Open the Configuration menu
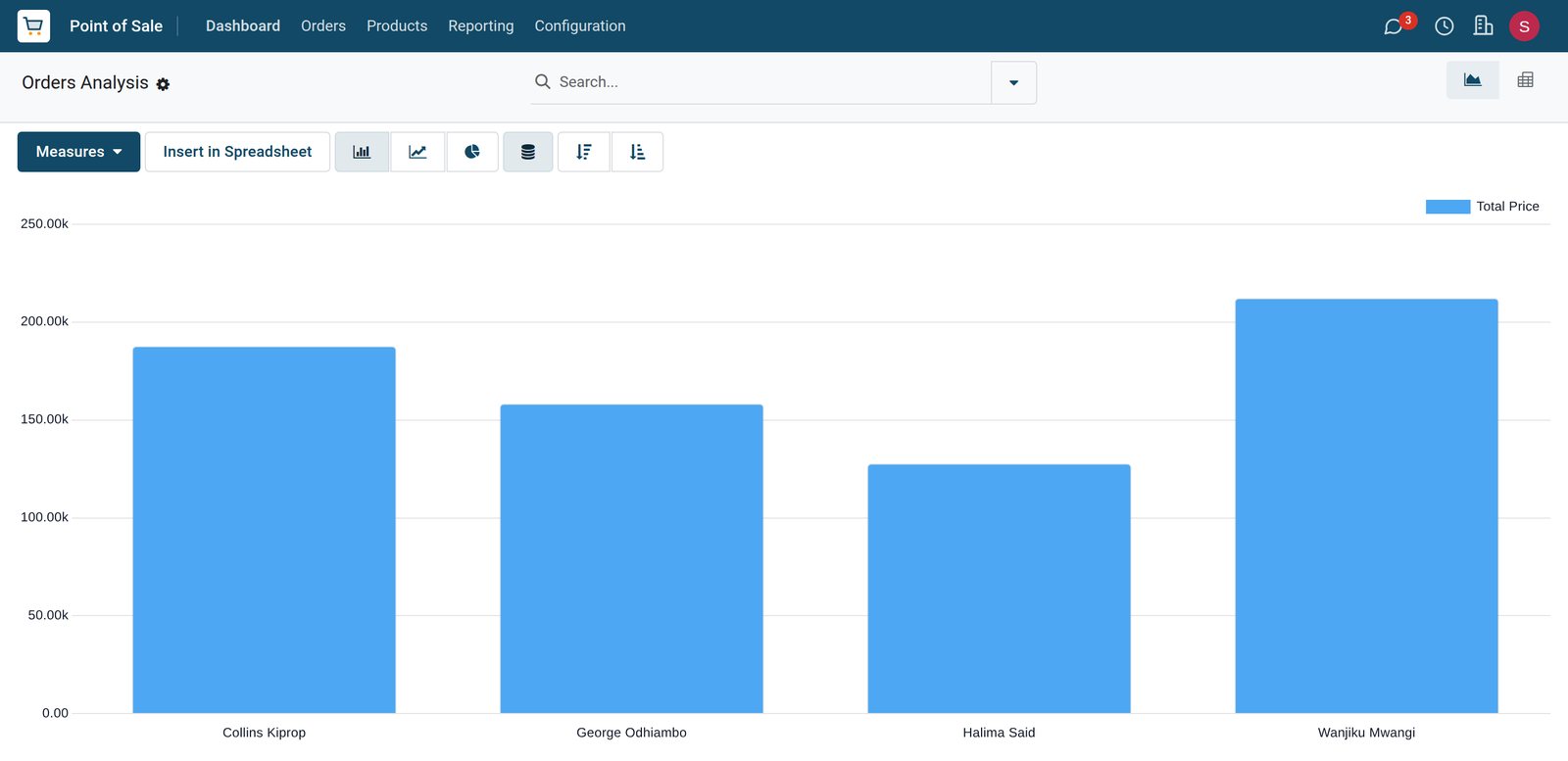 click(580, 25)
